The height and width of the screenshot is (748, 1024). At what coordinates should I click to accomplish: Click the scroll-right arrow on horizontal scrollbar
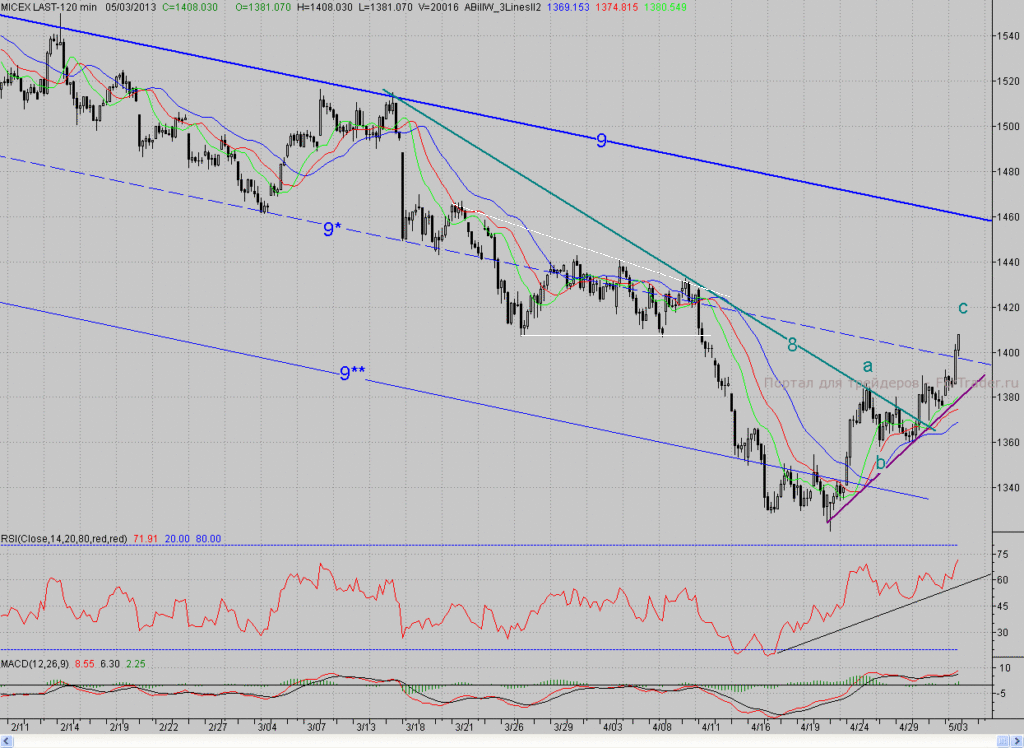pos(1016,740)
